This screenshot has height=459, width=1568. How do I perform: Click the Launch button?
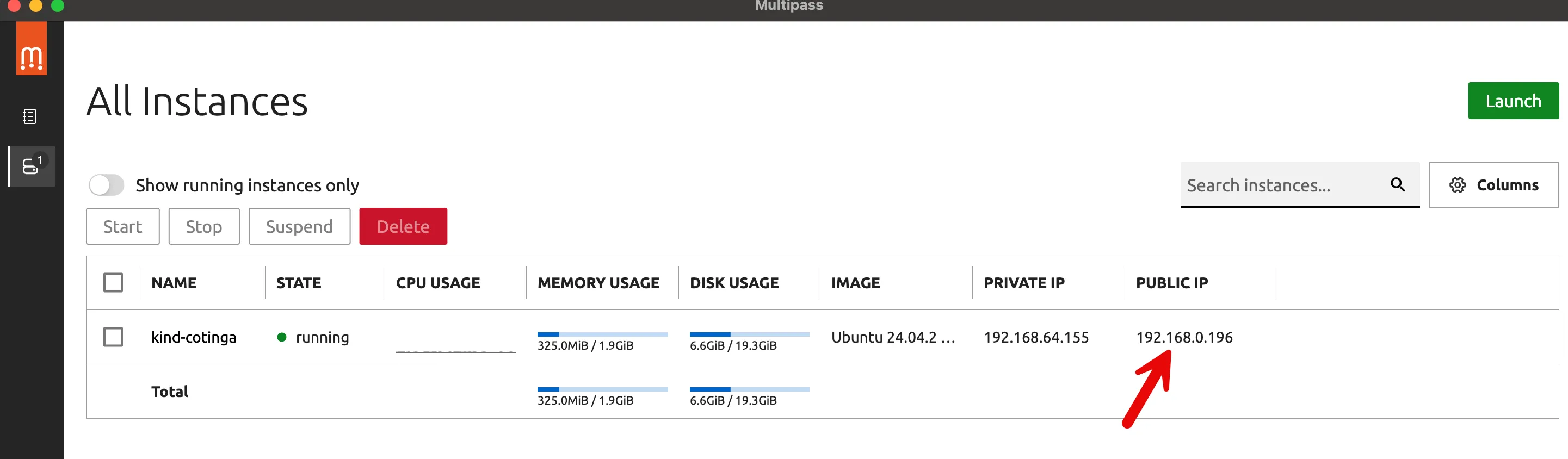1513,101
